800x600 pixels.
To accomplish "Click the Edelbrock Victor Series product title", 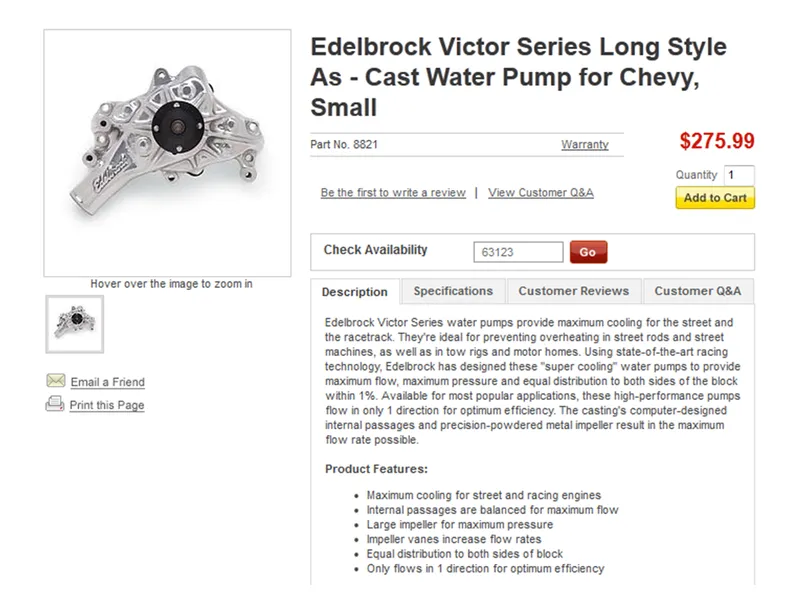I will coord(518,76).
